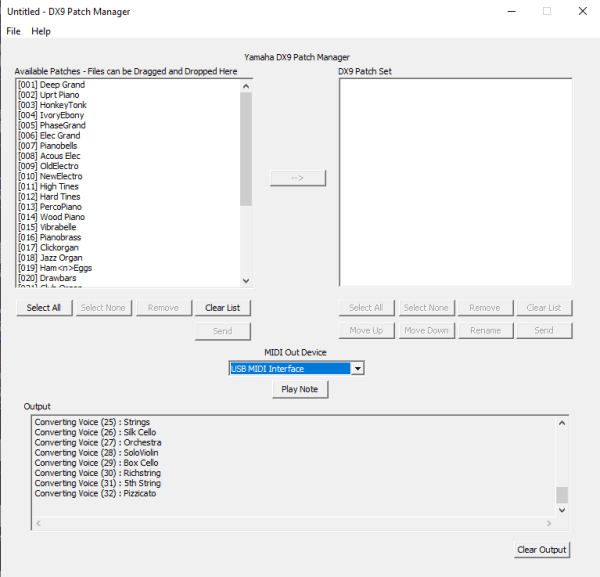
Task: Click Select All under Available Patches
Action: (x=44, y=308)
